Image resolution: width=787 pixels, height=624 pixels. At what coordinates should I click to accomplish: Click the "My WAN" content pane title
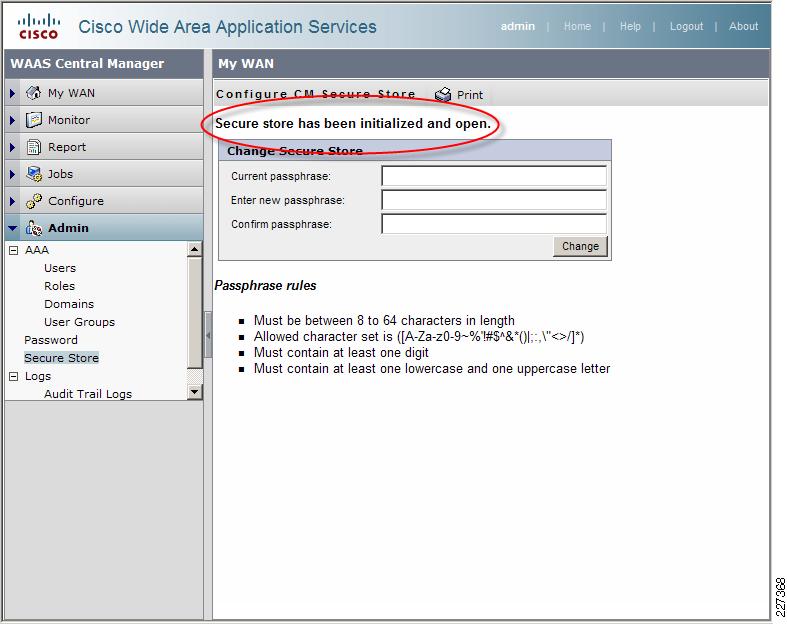246,64
